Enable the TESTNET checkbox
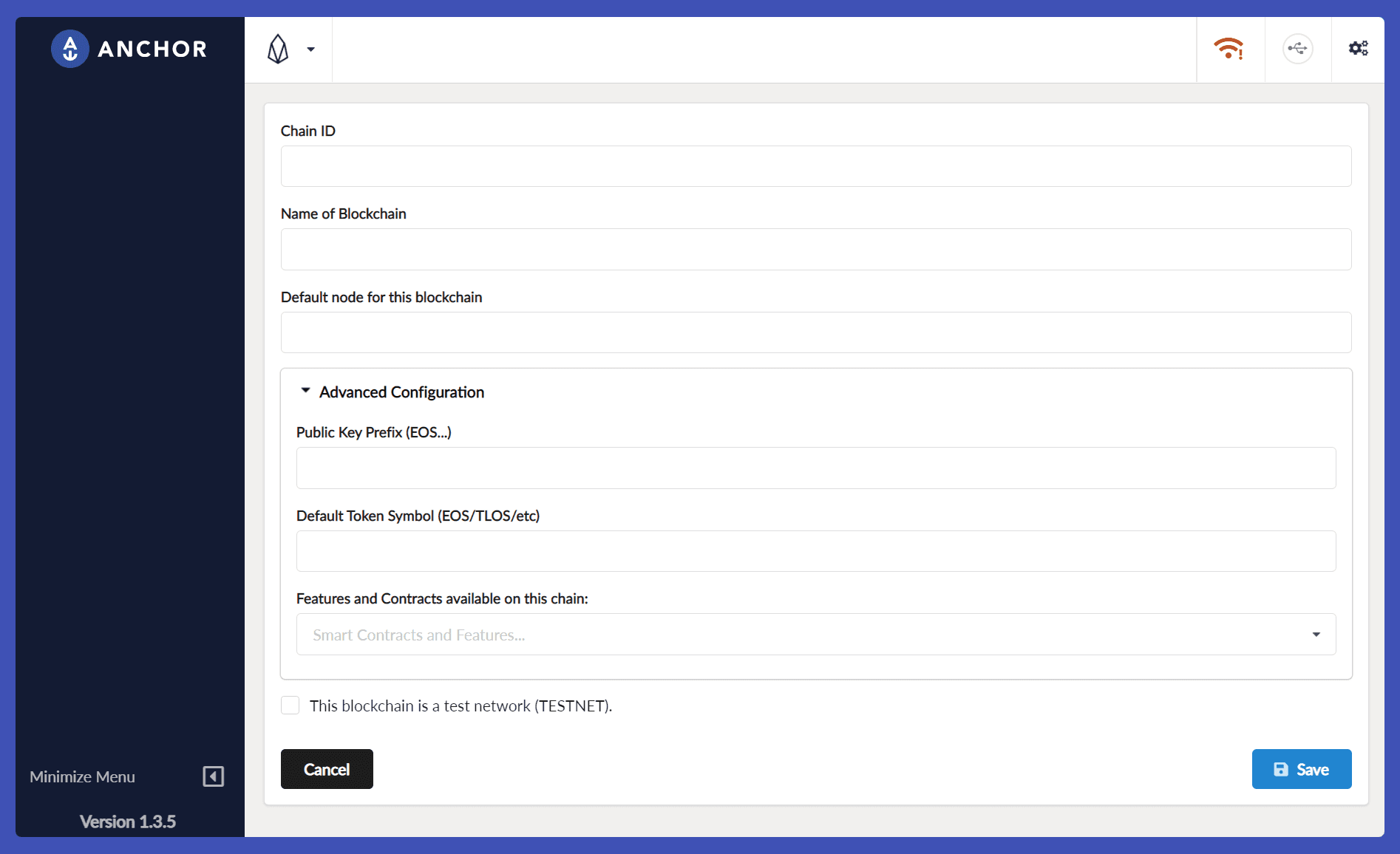Viewport: 1400px width, 854px height. (x=290, y=706)
